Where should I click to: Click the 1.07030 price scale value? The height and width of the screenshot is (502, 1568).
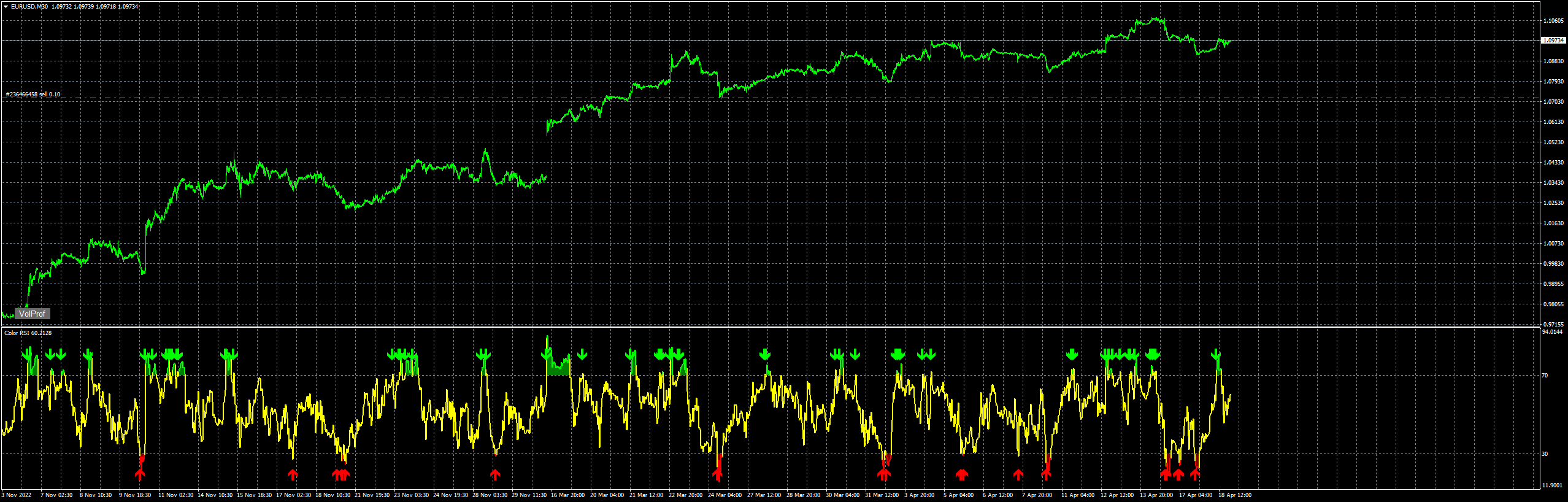tap(1553, 102)
